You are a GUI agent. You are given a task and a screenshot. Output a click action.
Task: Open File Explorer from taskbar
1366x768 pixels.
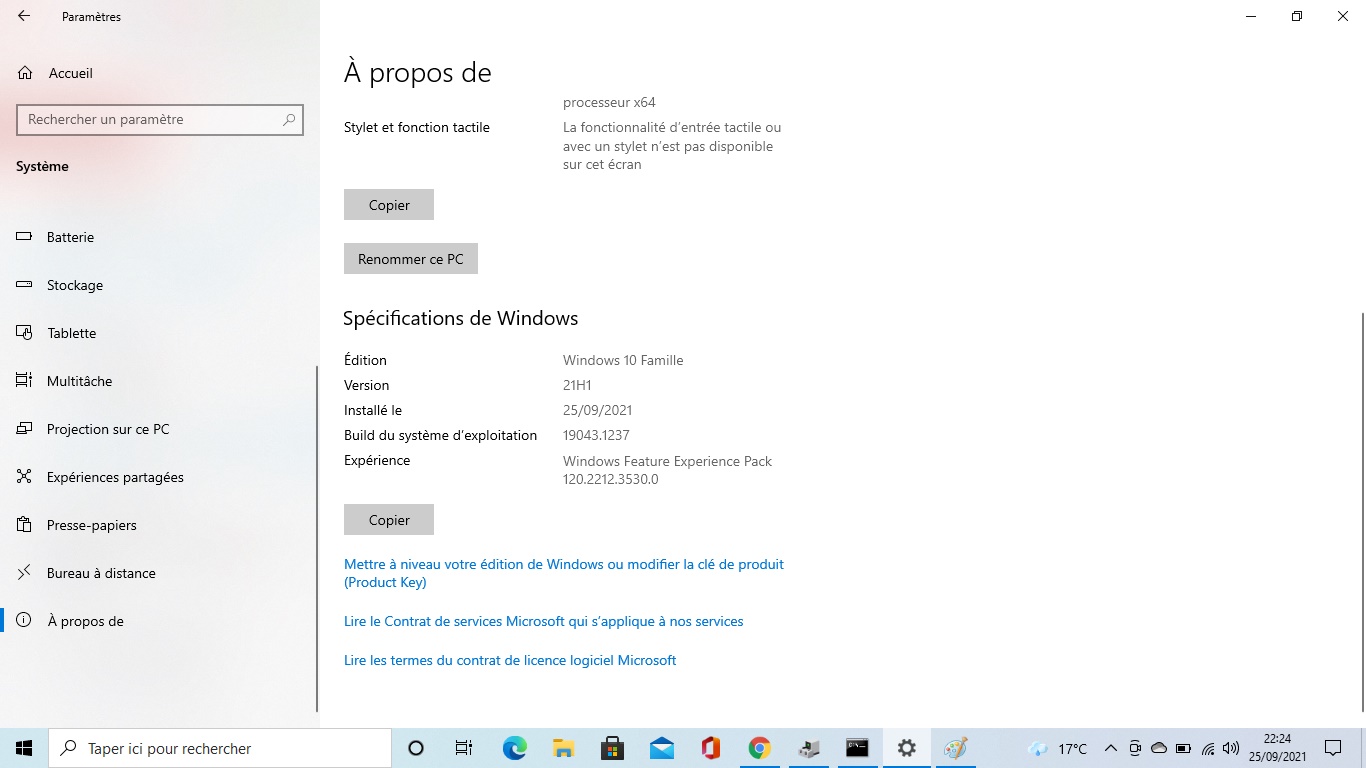(x=563, y=748)
